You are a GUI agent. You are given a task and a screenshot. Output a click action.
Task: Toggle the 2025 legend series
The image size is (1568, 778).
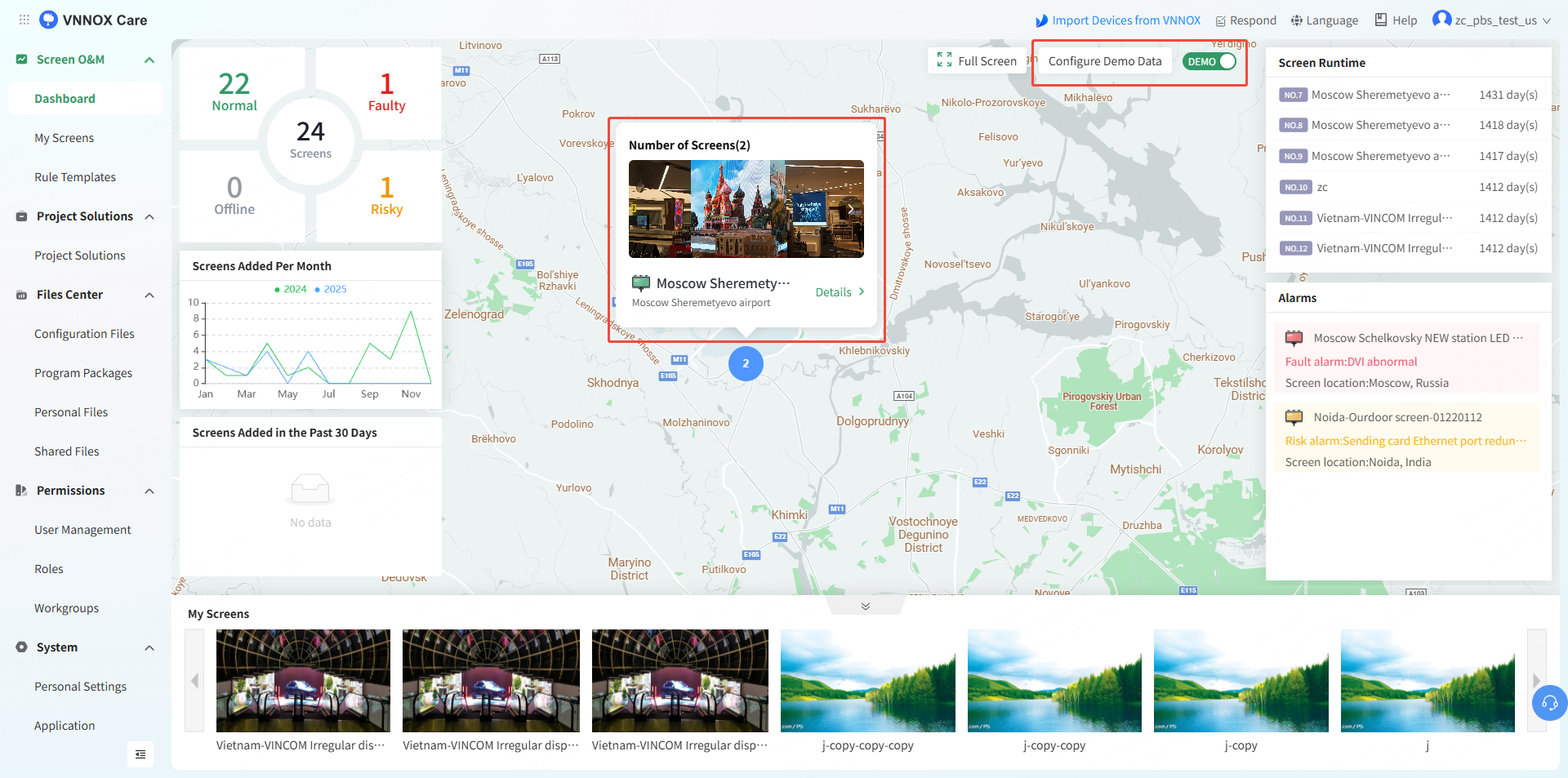pyautogui.click(x=331, y=289)
